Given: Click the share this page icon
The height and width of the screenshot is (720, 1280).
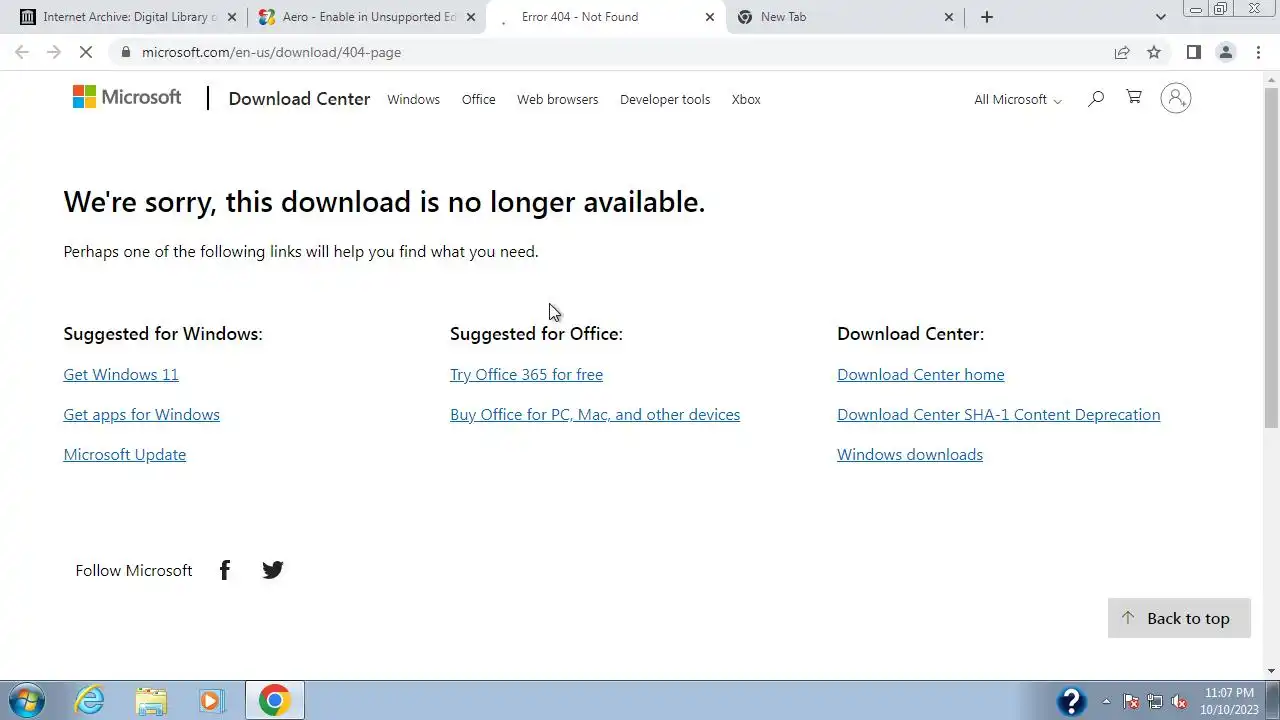Looking at the screenshot, I should click(1122, 52).
